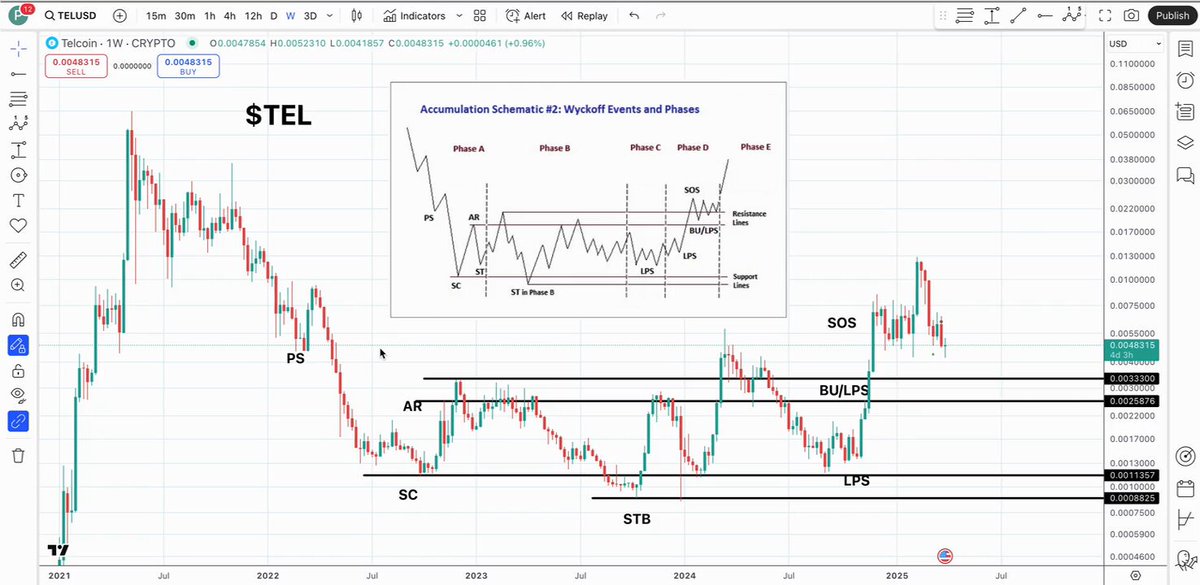Click the Publish button

pos(1170,16)
